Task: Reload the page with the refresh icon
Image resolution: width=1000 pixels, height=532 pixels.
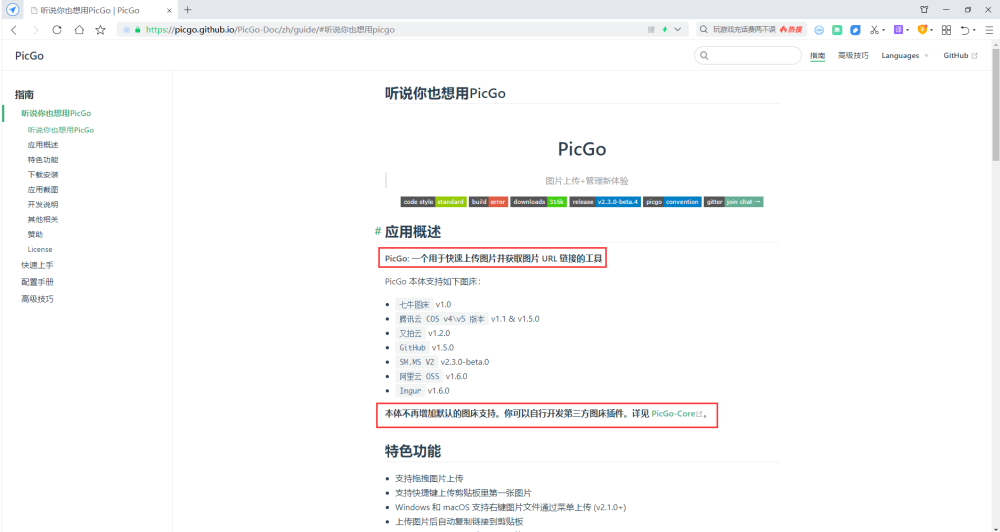Action: tap(57, 29)
